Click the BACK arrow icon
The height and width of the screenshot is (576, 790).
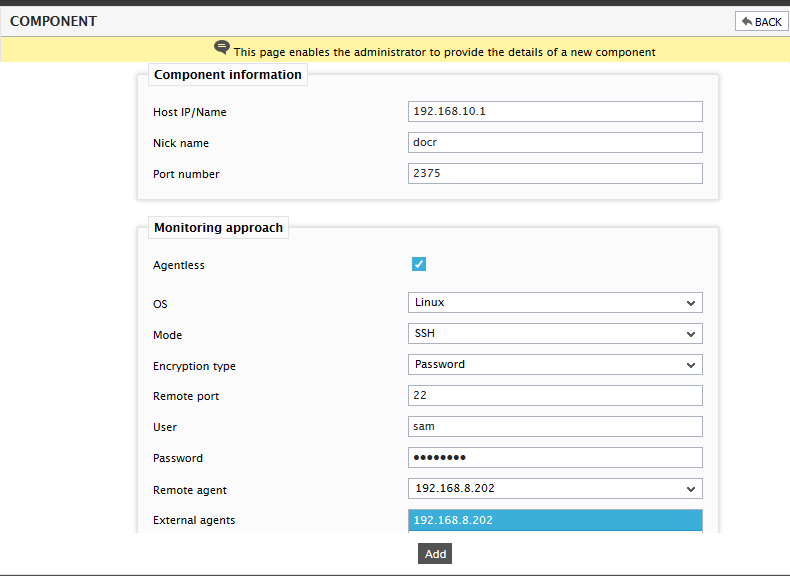747,22
